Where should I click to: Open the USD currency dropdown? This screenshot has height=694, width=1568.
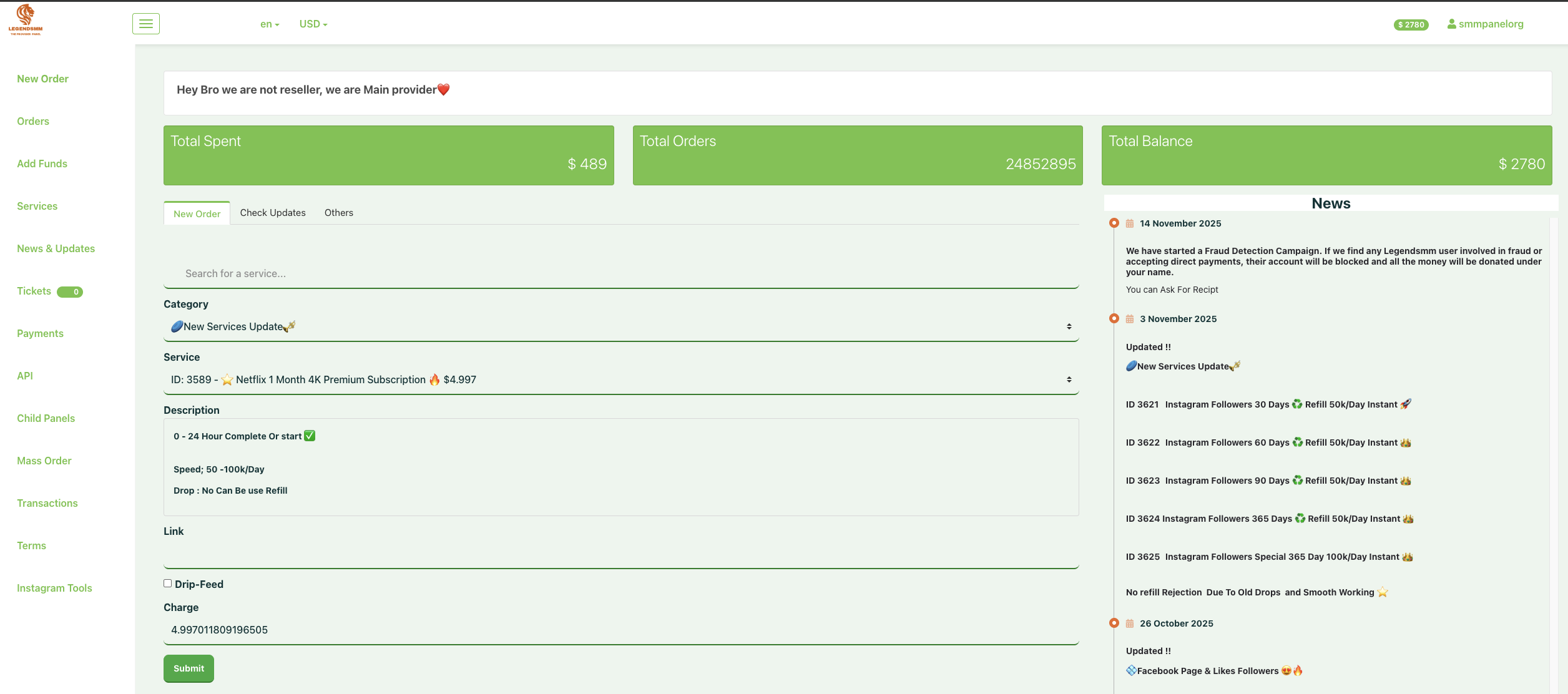pyautogui.click(x=313, y=24)
